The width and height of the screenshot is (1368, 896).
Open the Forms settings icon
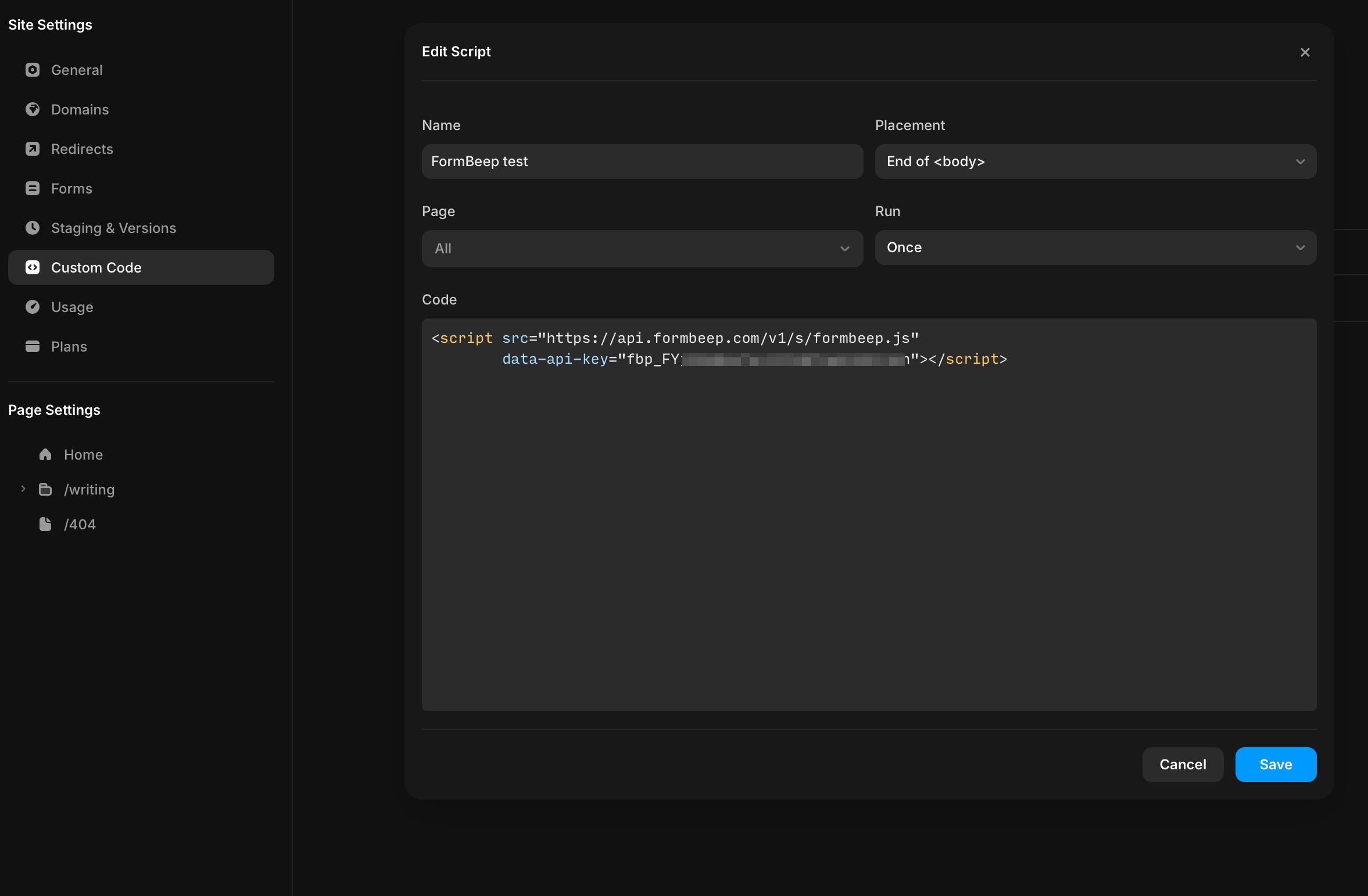pos(33,188)
